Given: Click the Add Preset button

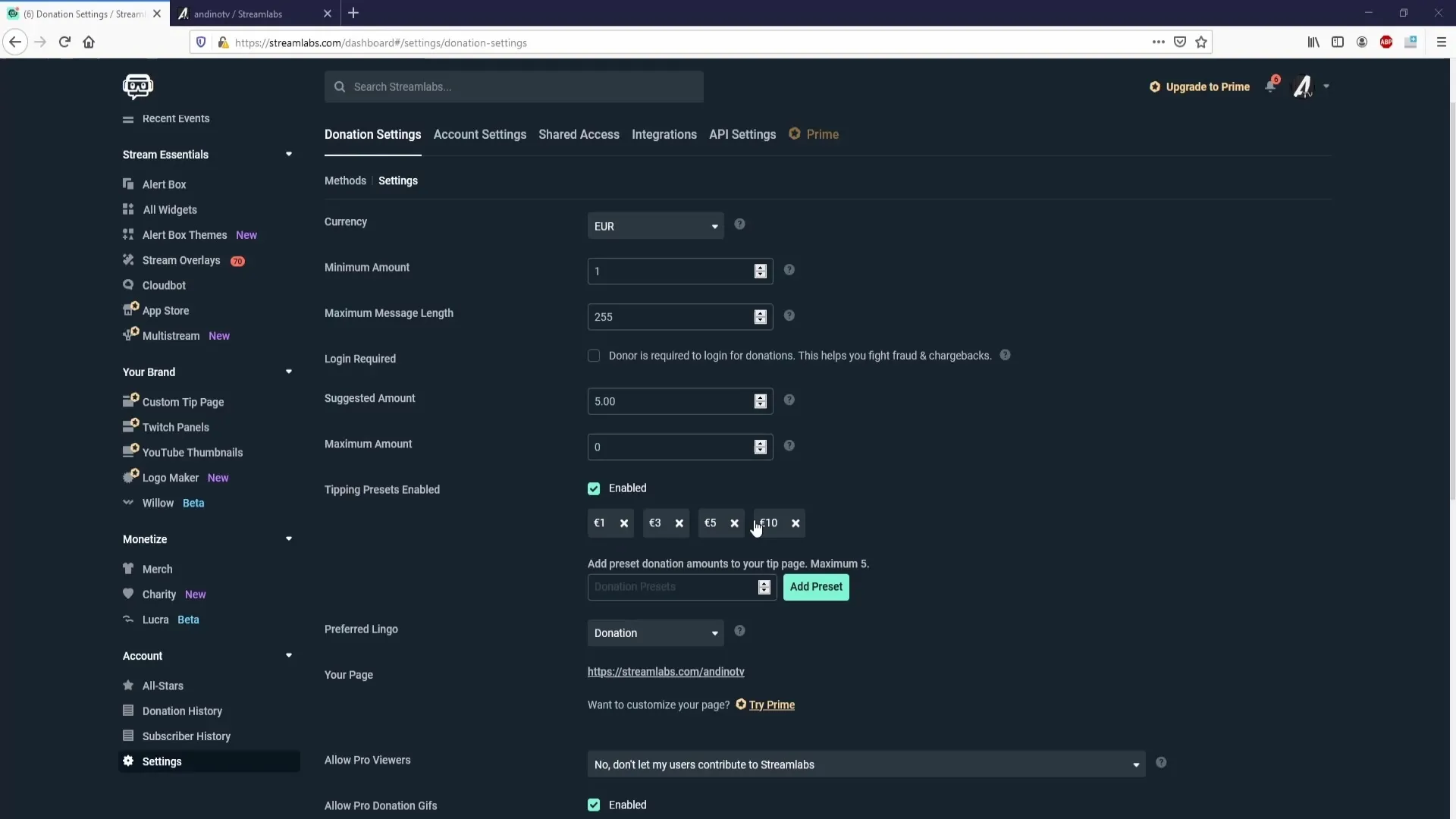Looking at the screenshot, I should click(816, 587).
